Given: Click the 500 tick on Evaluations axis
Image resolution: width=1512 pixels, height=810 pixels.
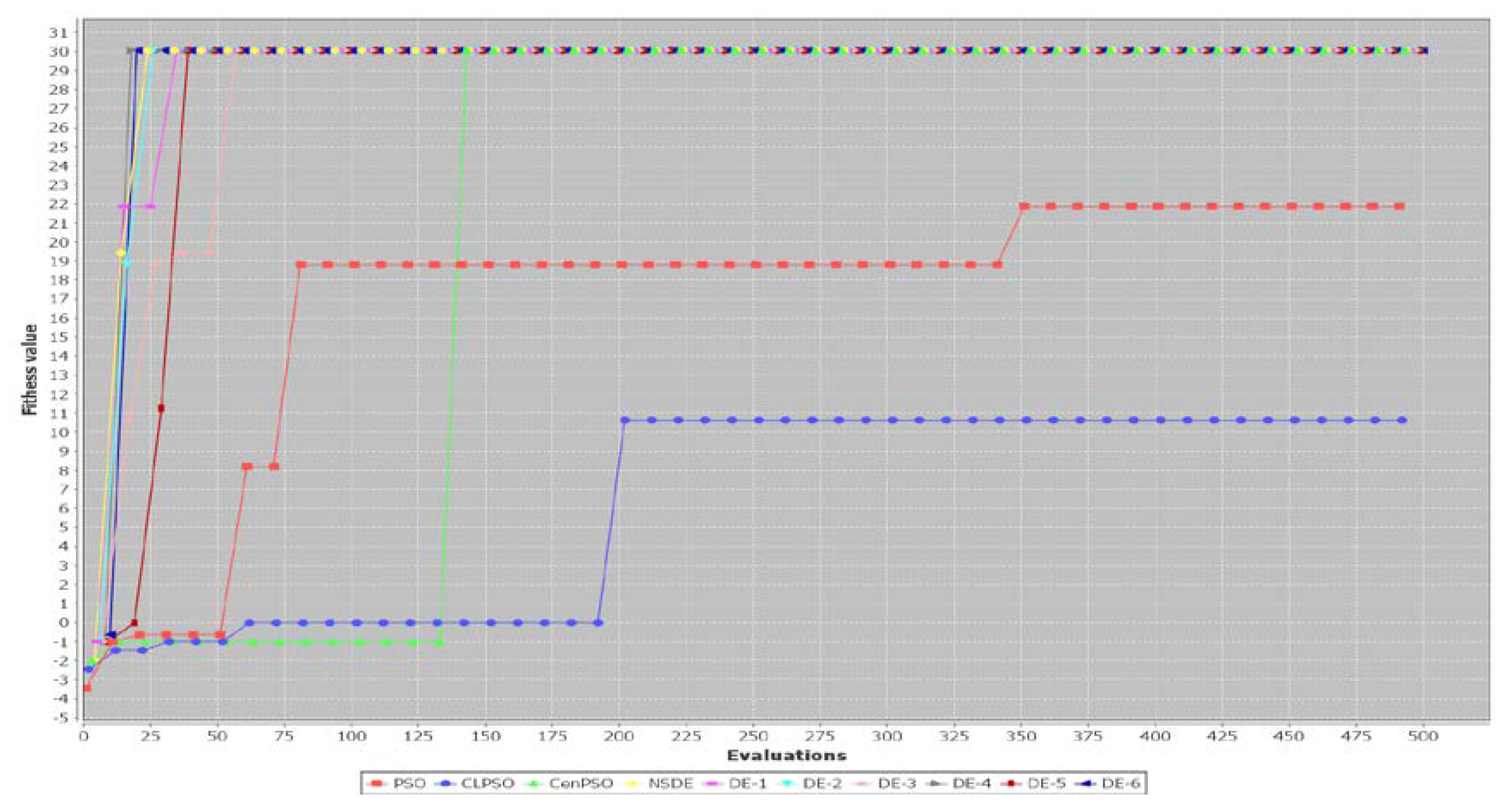Looking at the screenshot, I should [x=1423, y=736].
